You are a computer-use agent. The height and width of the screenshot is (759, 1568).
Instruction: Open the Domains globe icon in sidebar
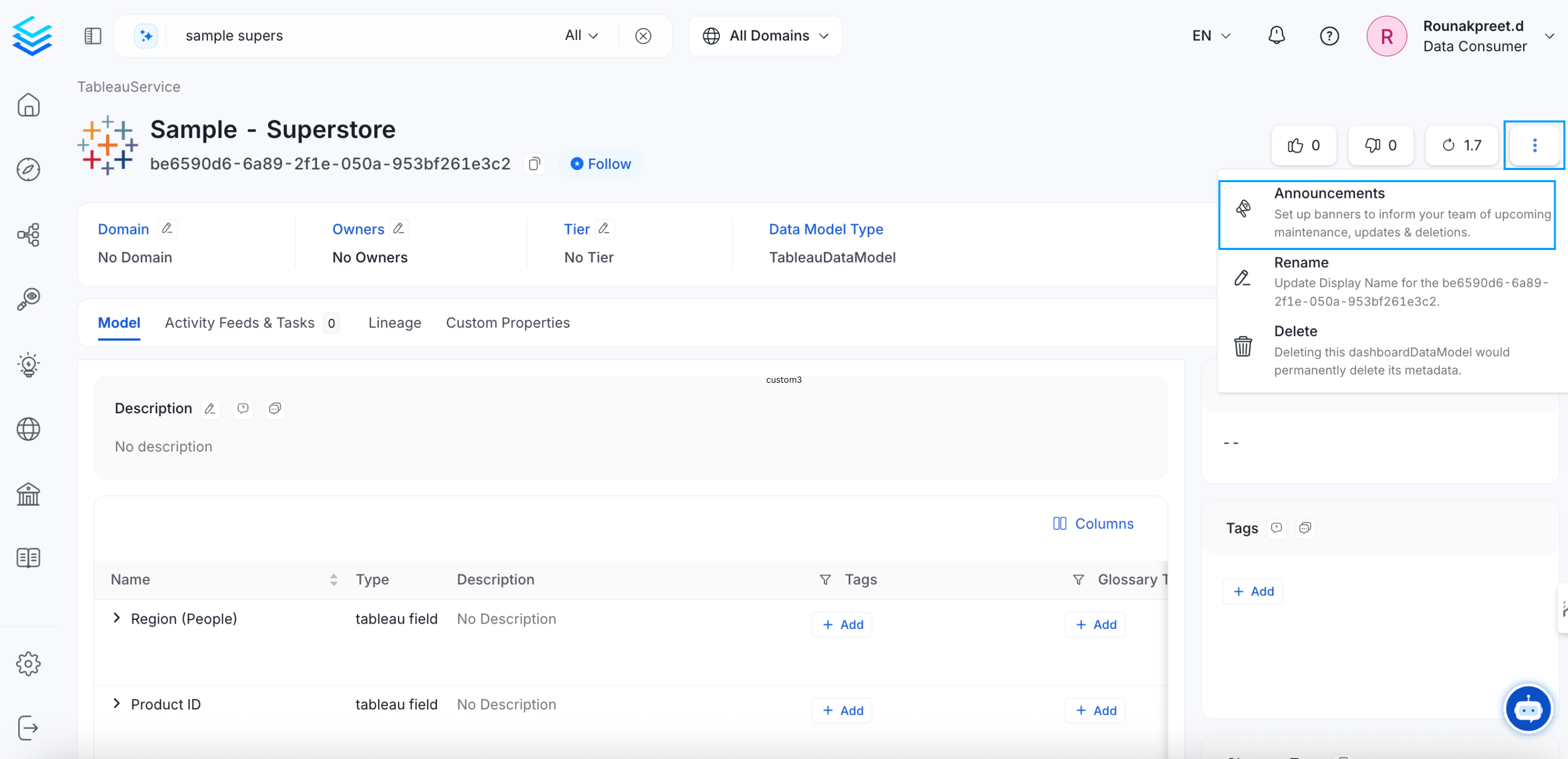[29, 430]
